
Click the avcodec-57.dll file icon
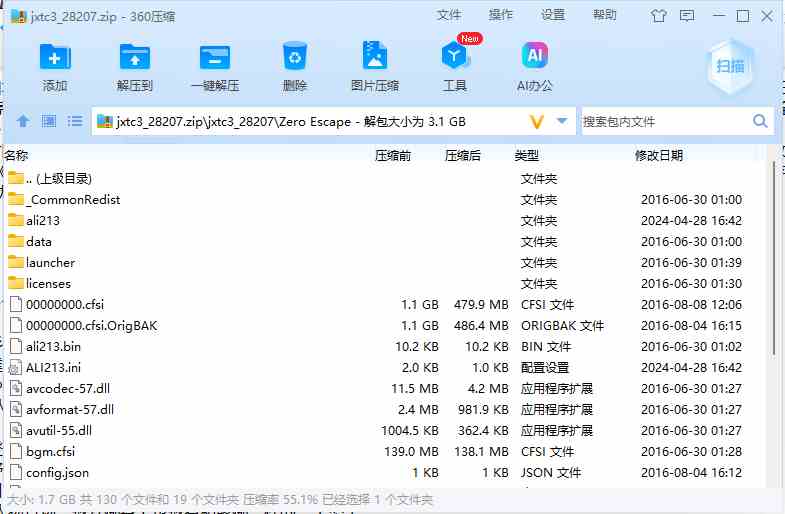point(16,389)
